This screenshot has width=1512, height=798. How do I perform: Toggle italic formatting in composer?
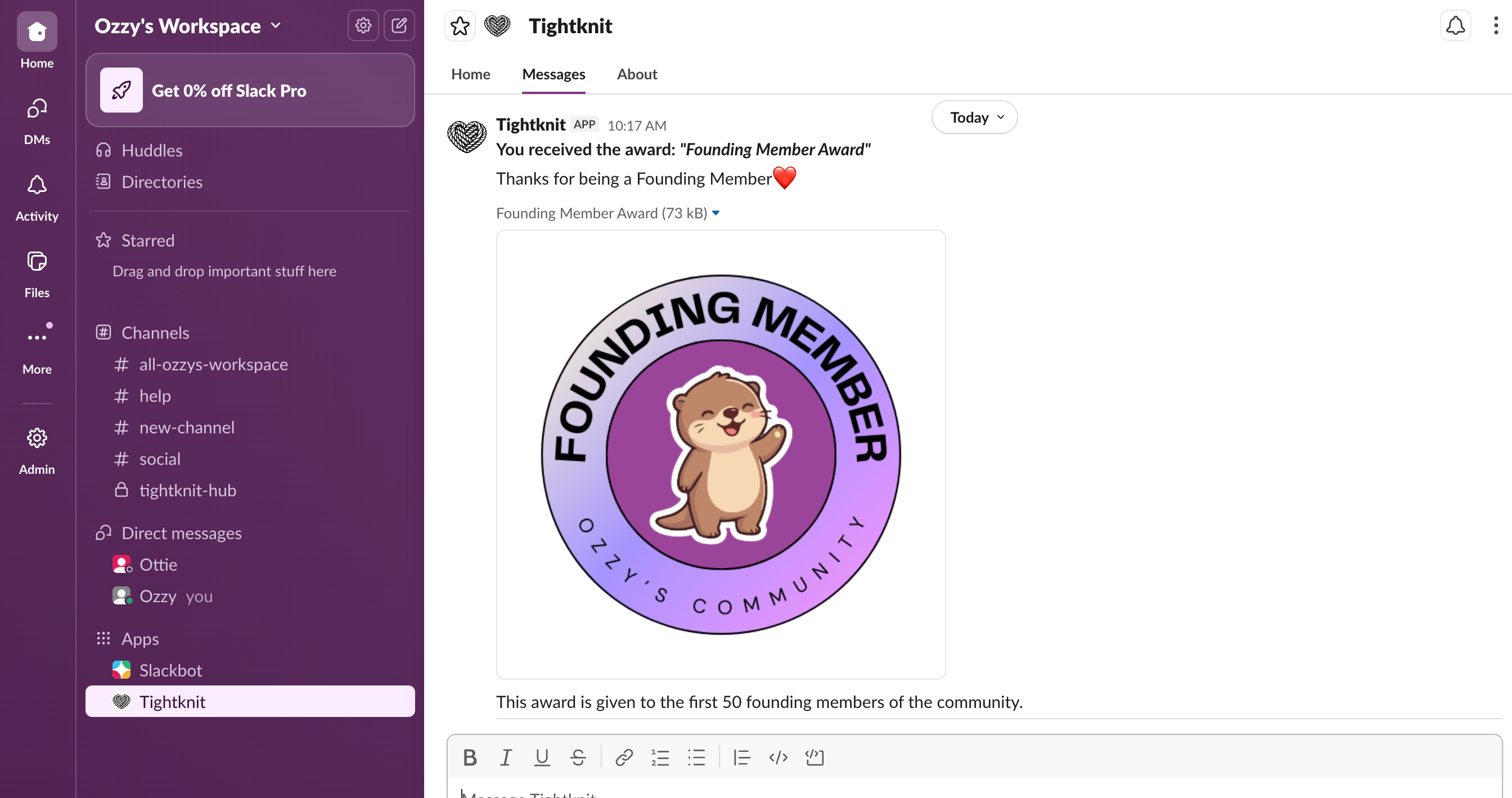(505, 757)
